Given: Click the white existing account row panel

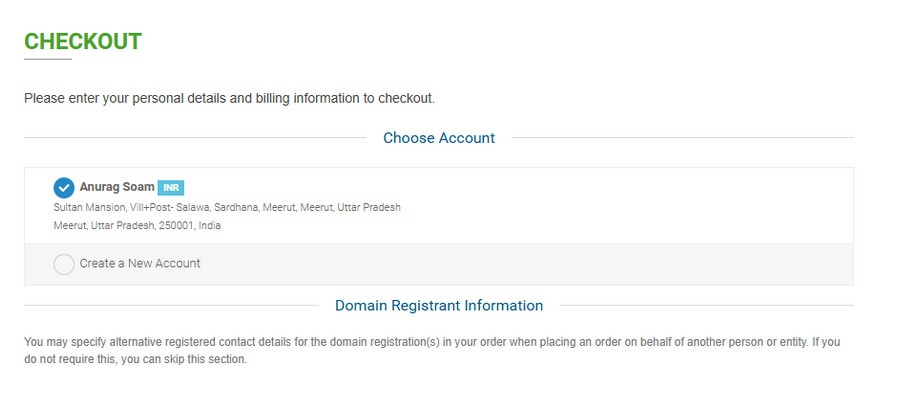Looking at the screenshot, I should point(439,206).
